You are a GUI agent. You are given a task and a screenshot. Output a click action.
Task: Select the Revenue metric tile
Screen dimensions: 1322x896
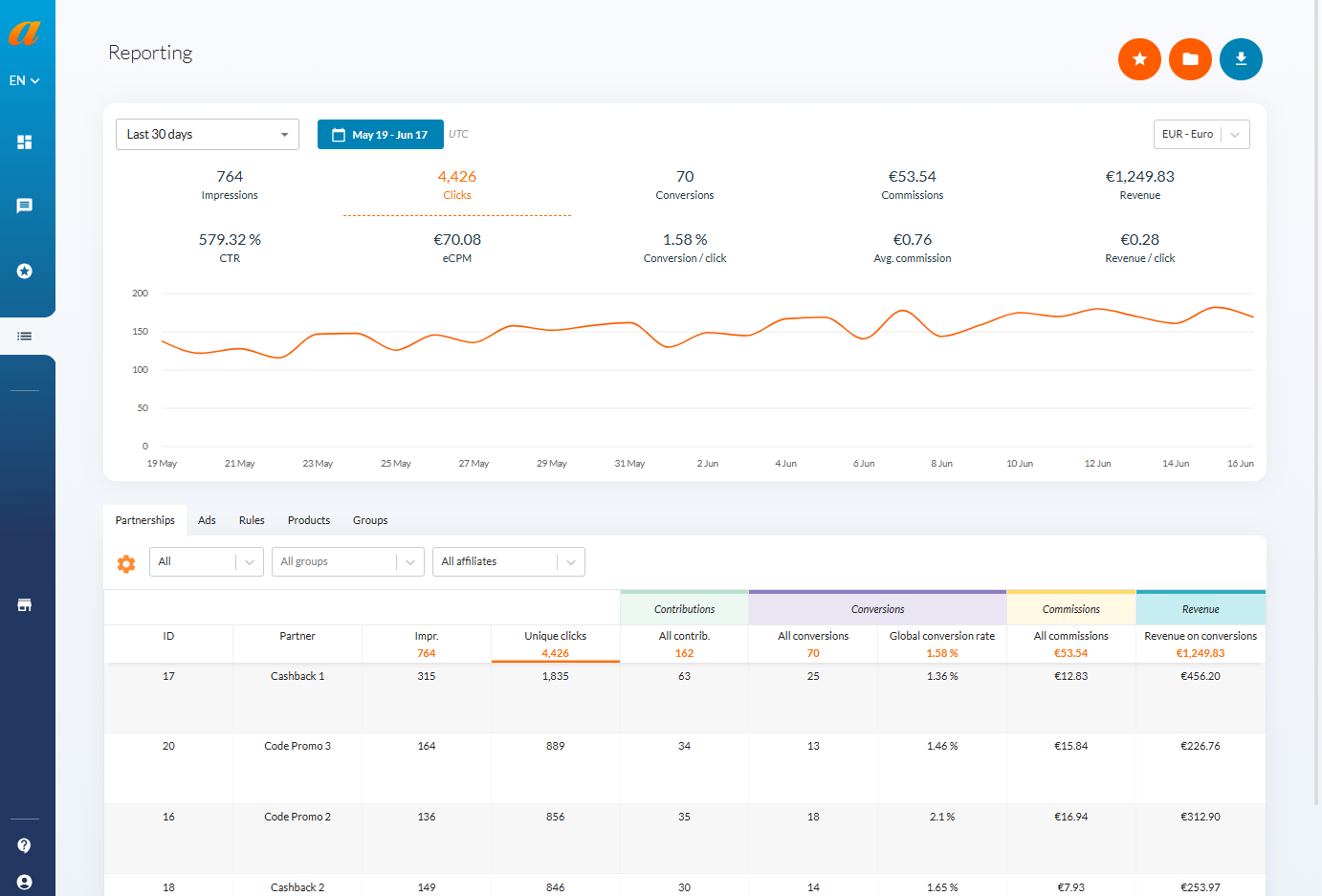click(1140, 185)
